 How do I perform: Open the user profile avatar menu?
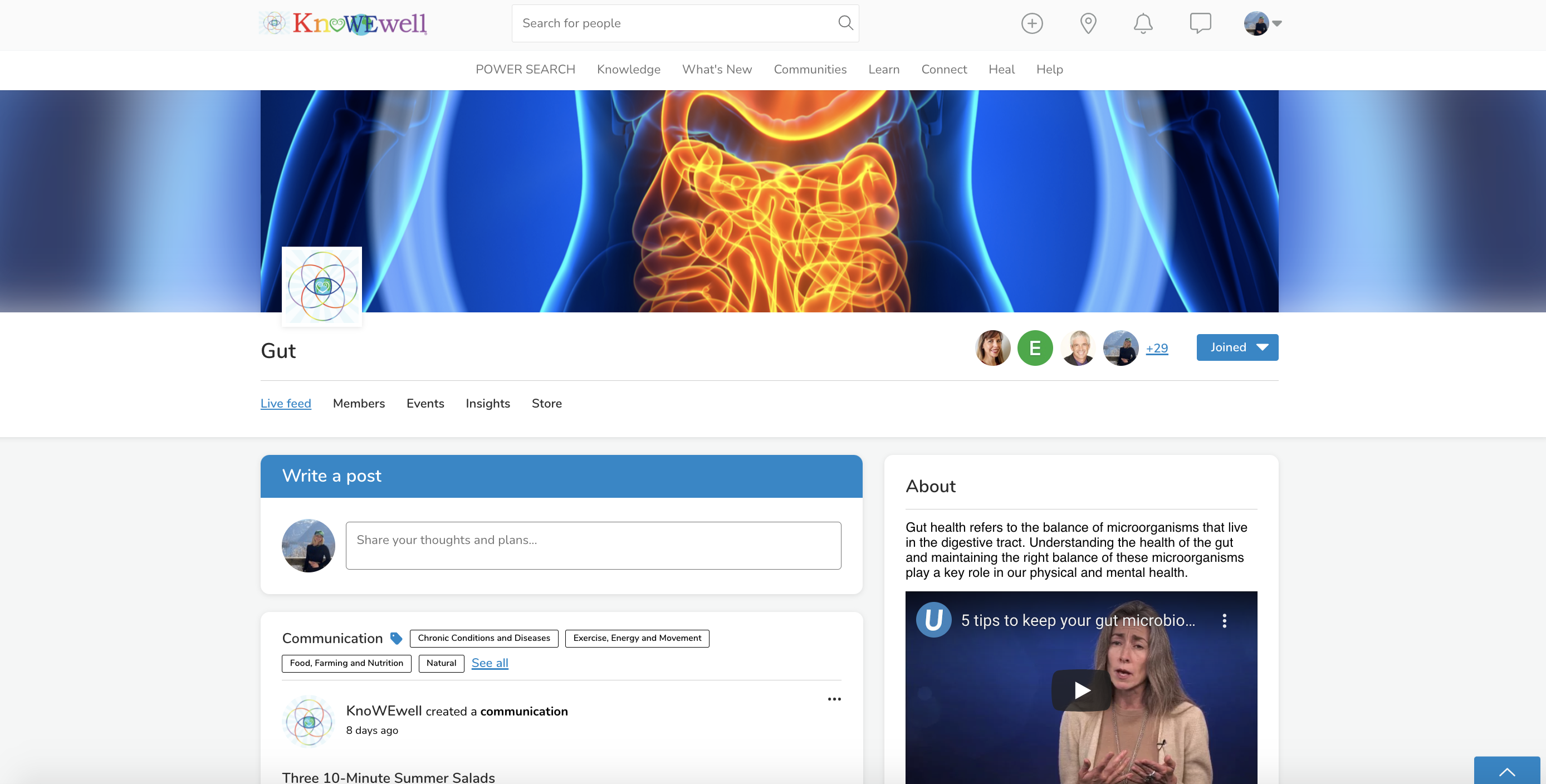1262,23
